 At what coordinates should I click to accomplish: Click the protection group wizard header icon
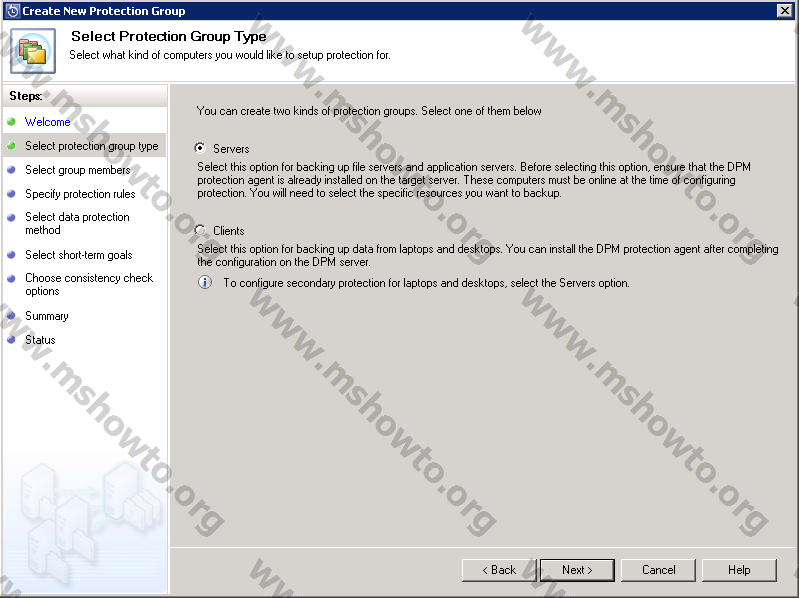(33, 49)
